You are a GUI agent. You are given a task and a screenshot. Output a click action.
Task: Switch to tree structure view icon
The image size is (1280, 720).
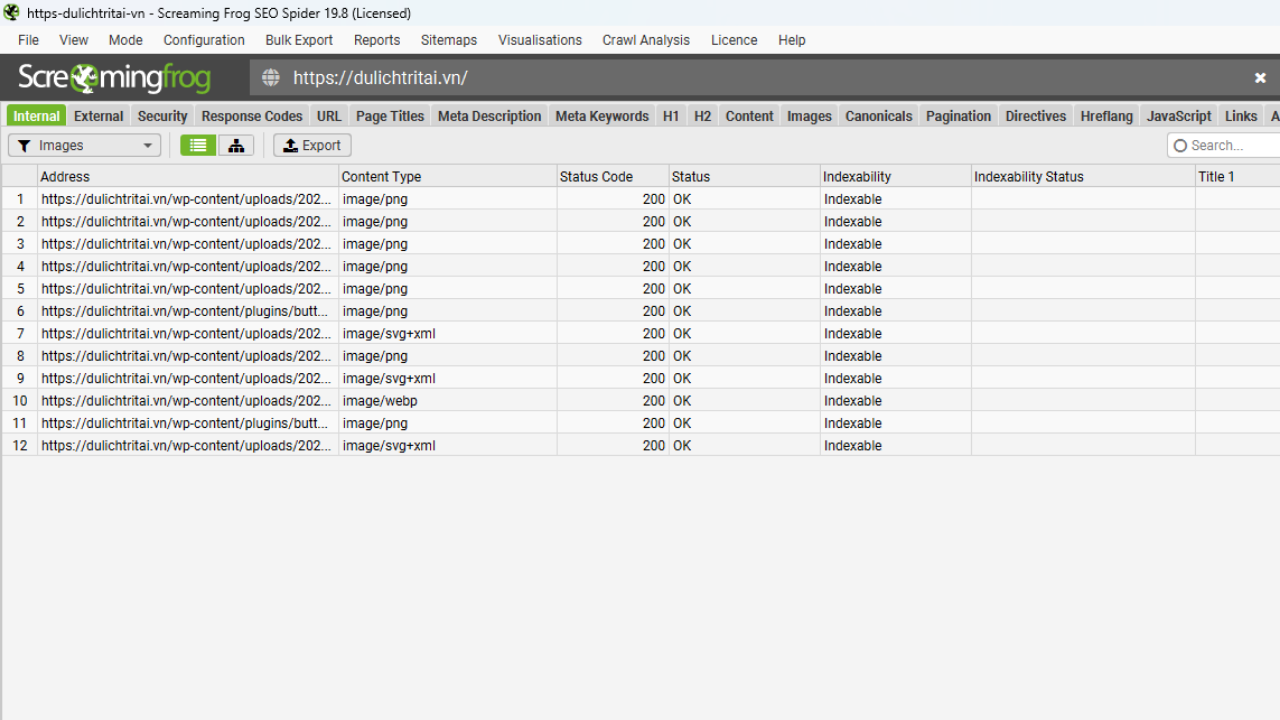coord(236,146)
